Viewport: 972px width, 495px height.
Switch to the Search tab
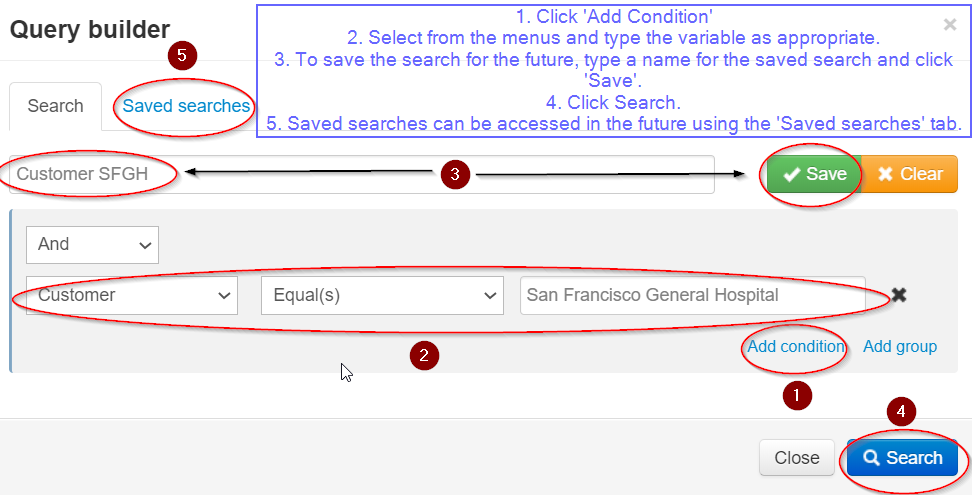coord(55,106)
